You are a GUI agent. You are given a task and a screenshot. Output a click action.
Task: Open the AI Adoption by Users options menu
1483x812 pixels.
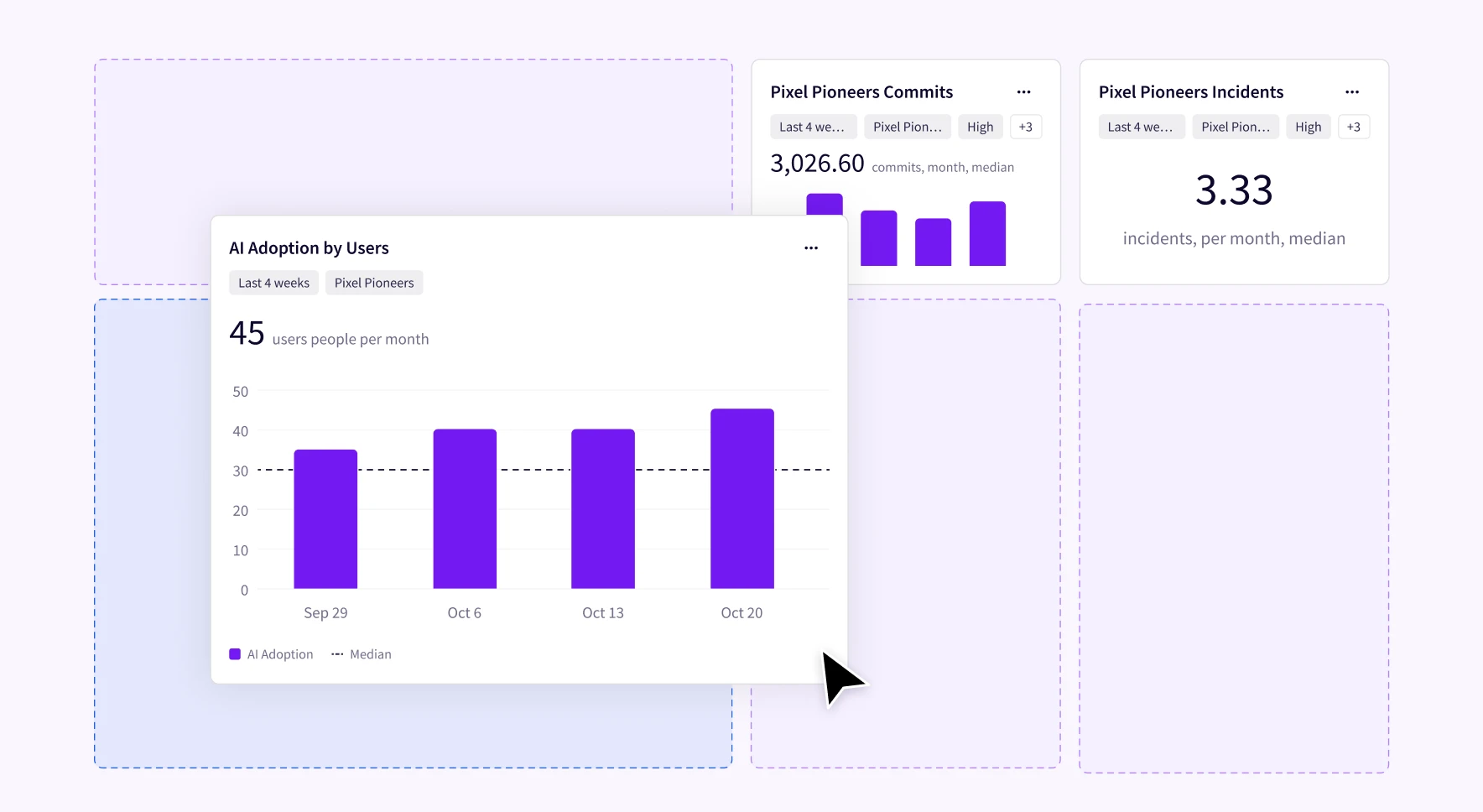[810, 247]
